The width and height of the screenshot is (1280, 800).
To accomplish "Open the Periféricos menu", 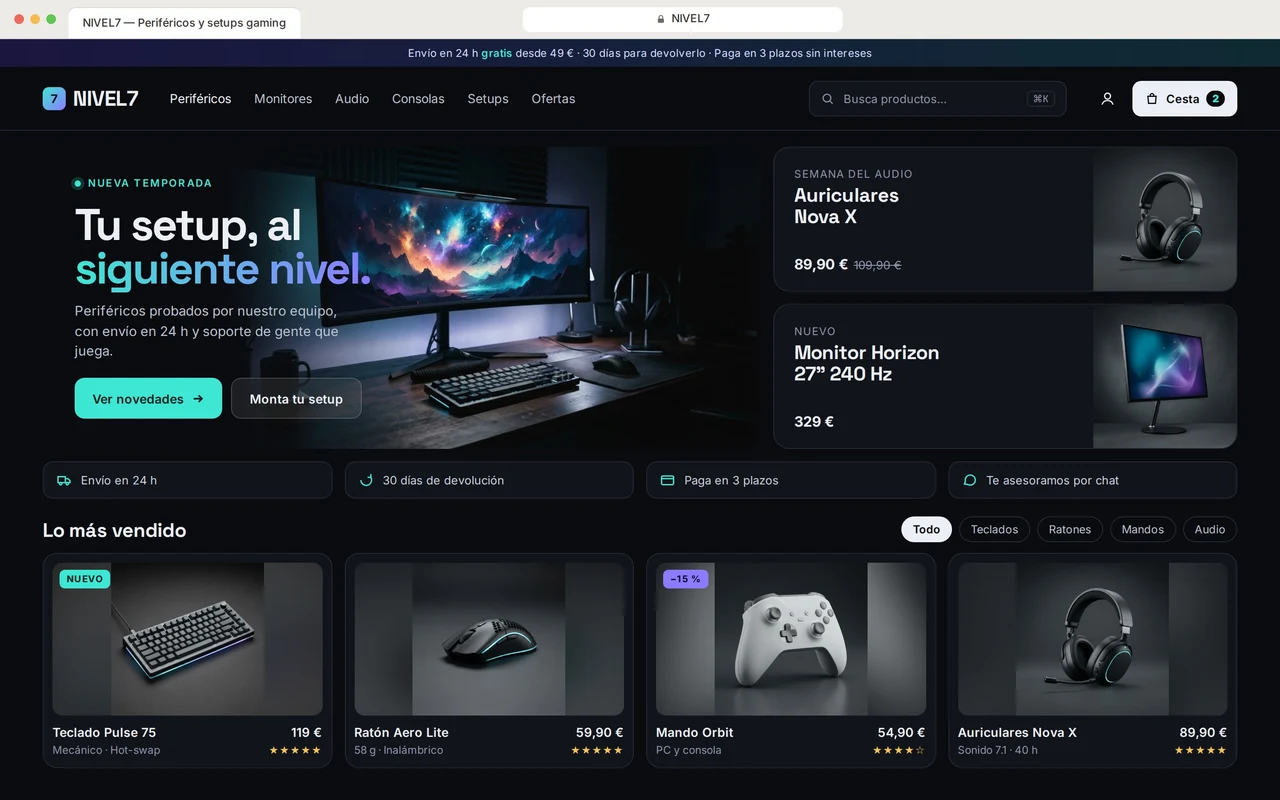I will click(x=200, y=99).
